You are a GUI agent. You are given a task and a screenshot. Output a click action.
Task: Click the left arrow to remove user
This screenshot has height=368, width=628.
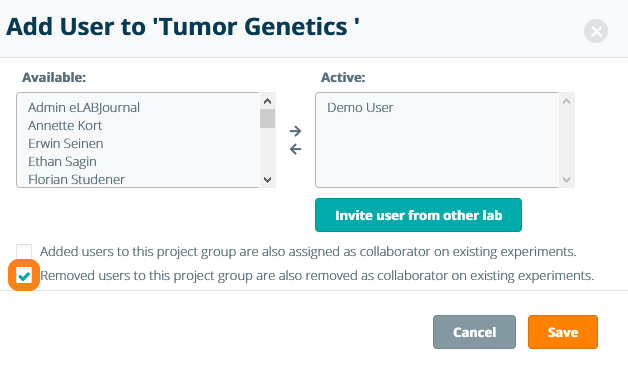tap(296, 149)
